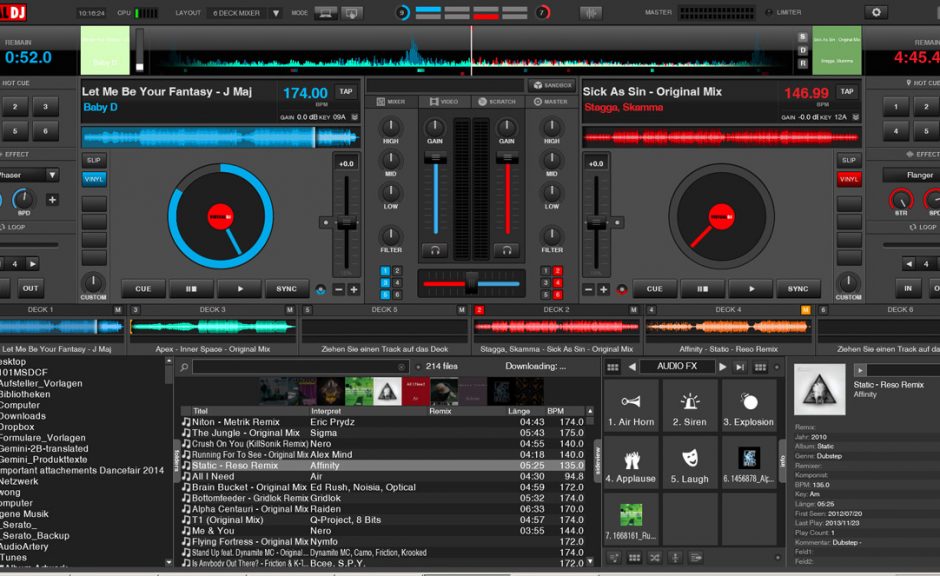The width and height of the screenshot is (940, 576).
Task: Open Sandbox mode above the mixer
Action: 551,85
